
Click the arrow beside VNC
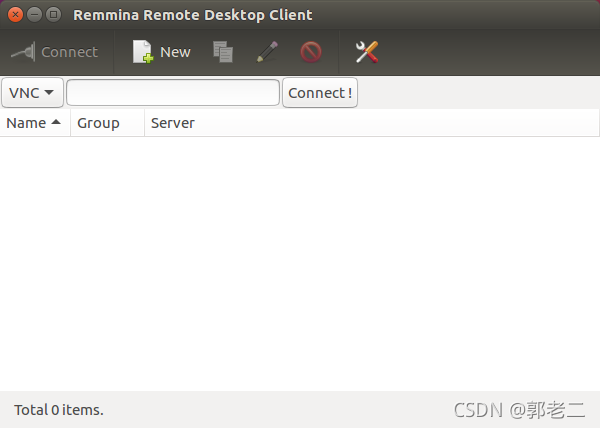click(49, 92)
